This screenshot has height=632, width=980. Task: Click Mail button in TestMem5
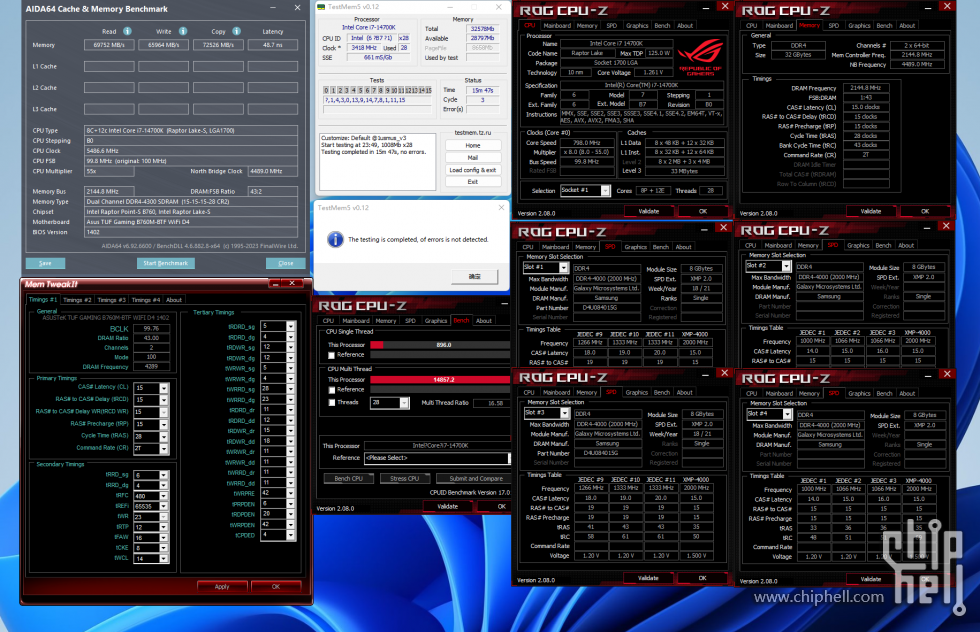coord(472,158)
